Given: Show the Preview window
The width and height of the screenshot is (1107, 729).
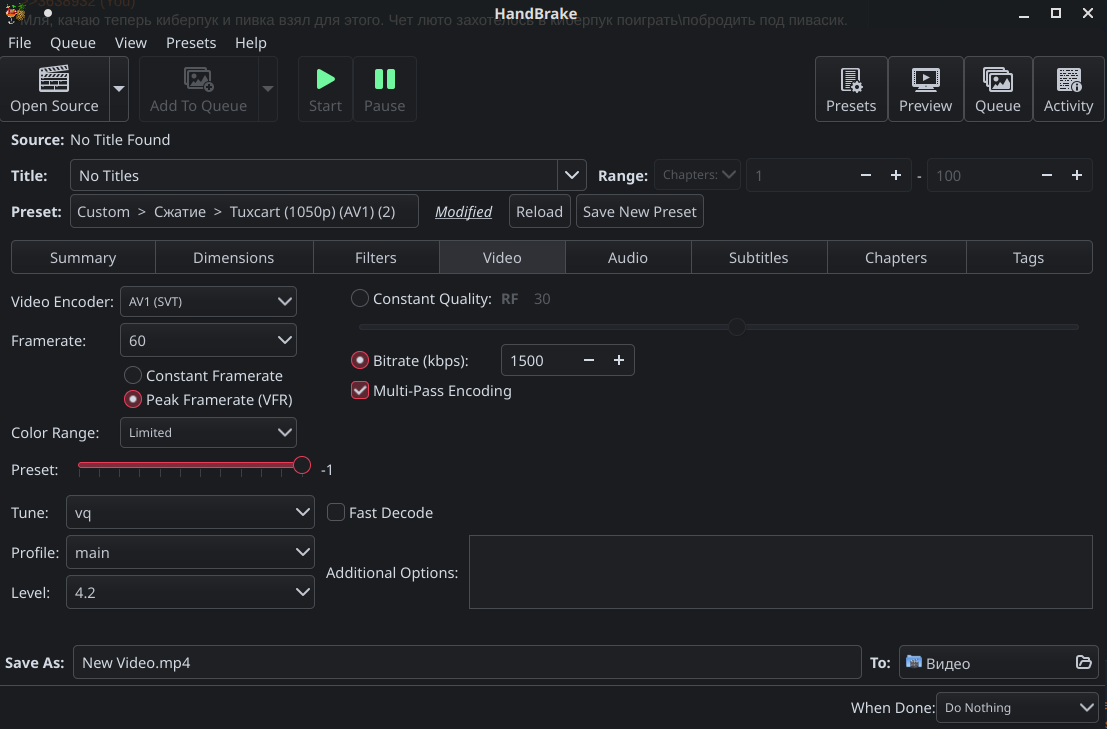Looking at the screenshot, I should (x=925, y=80).
